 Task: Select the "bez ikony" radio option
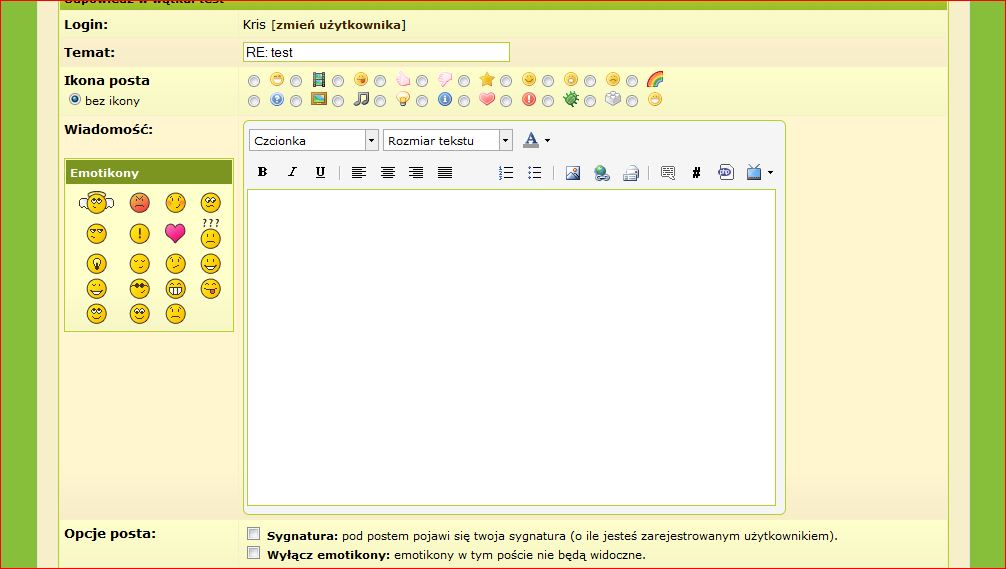(x=75, y=101)
